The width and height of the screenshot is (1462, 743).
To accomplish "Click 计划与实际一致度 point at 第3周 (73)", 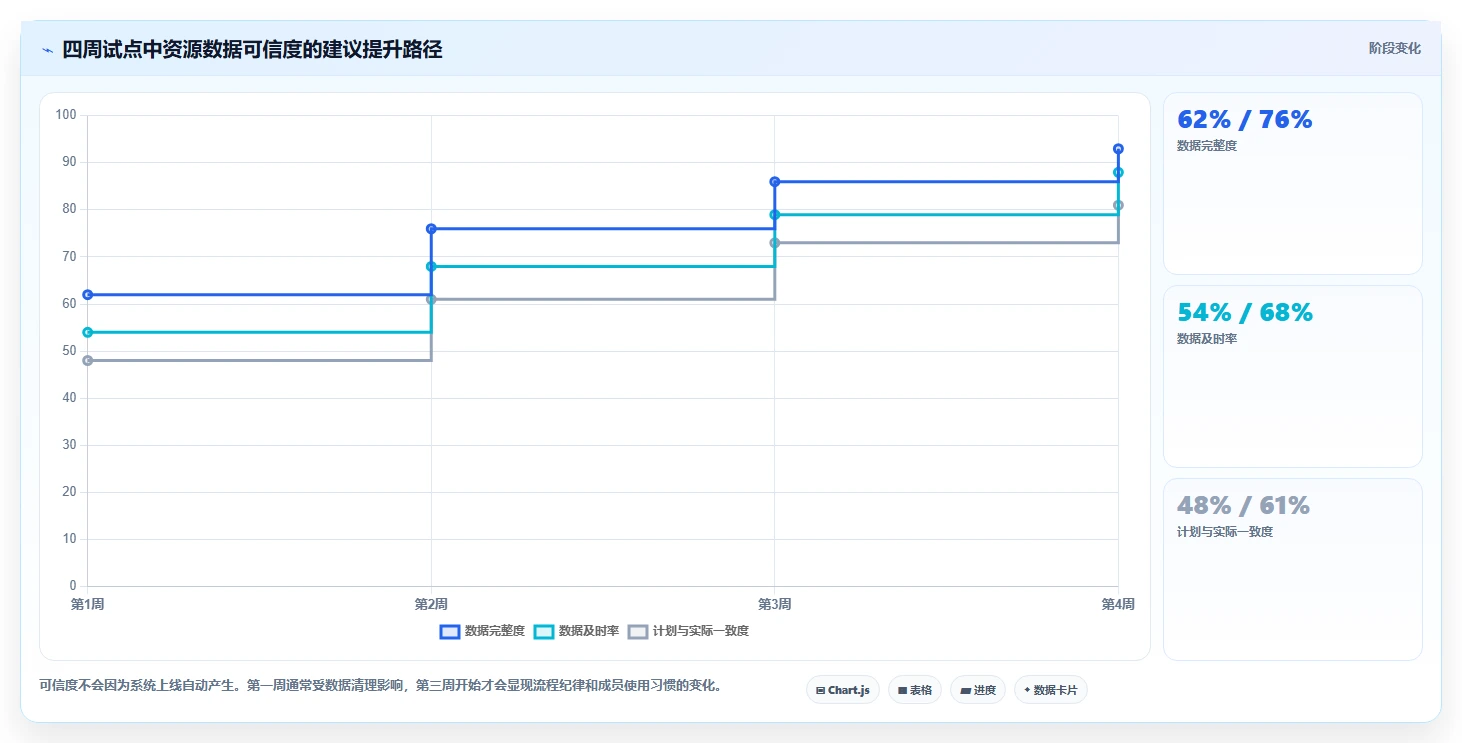I will pos(775,243).
